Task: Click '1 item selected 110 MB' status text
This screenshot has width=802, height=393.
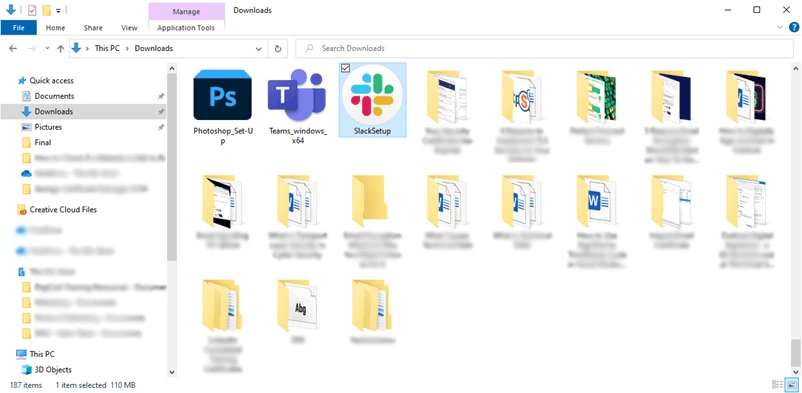Action: 95,385
